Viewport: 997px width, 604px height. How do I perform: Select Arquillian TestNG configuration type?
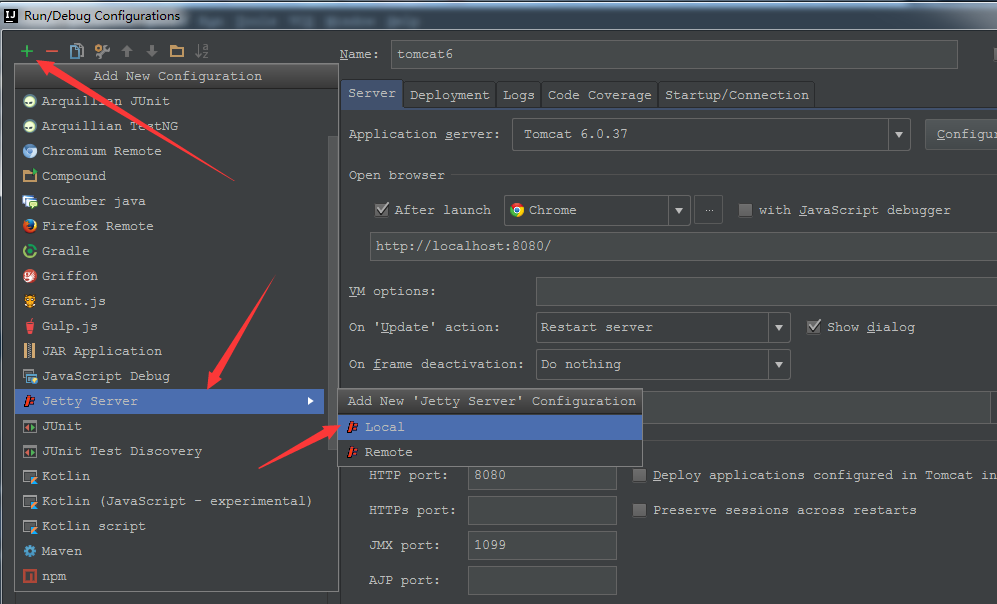tap(170, 126)
